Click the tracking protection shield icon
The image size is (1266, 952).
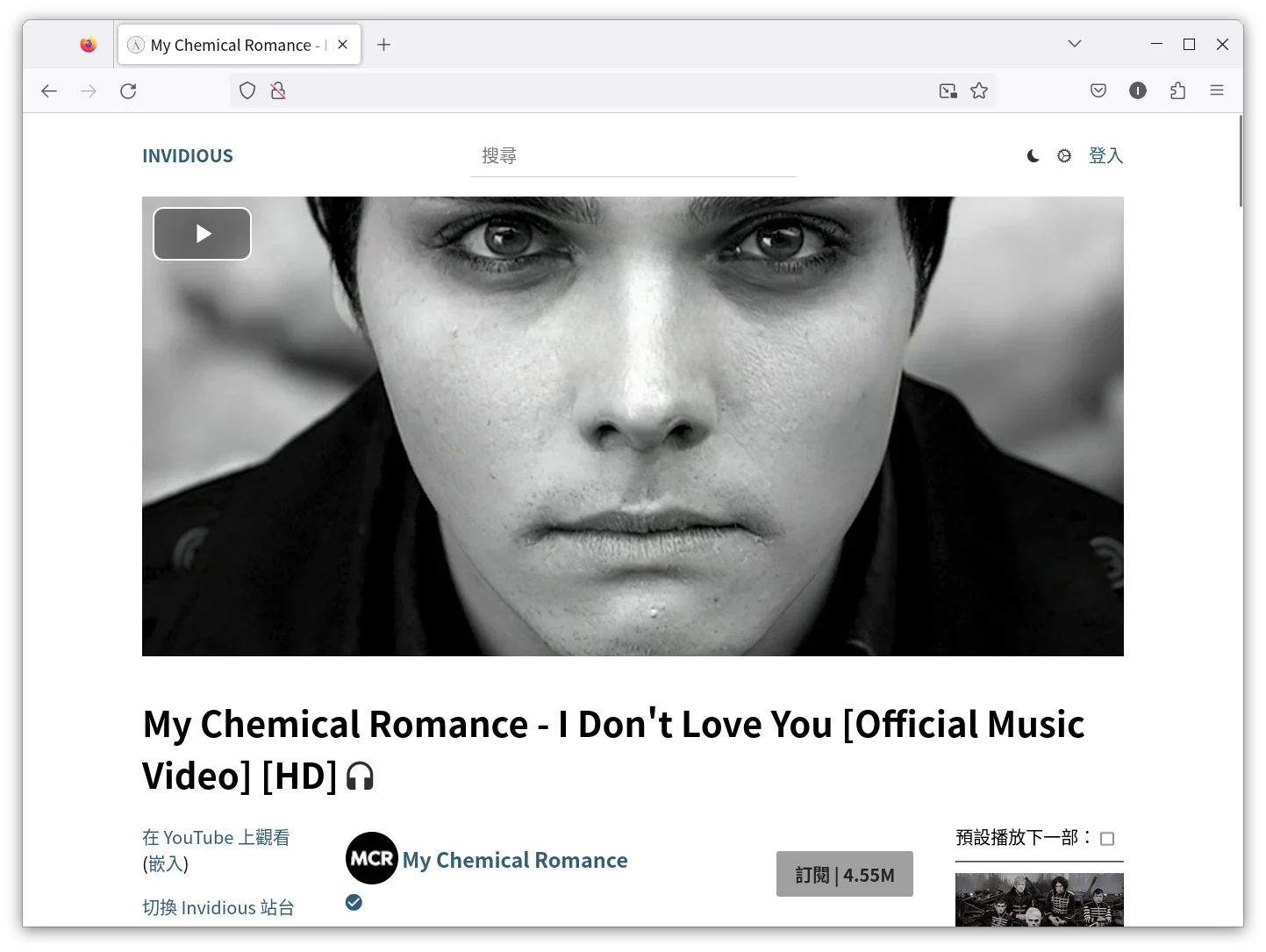tap(247, 91)
